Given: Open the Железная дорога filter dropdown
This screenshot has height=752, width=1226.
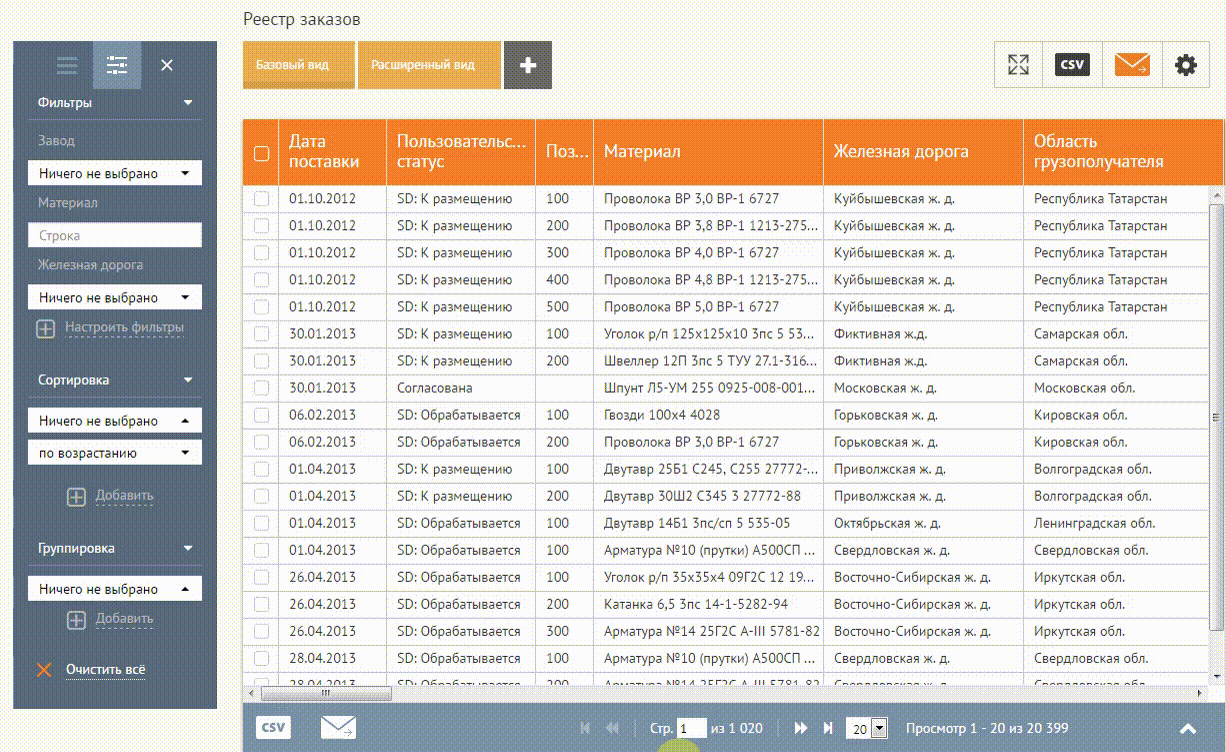Looking at the screenshot, I should coord(114,298).
